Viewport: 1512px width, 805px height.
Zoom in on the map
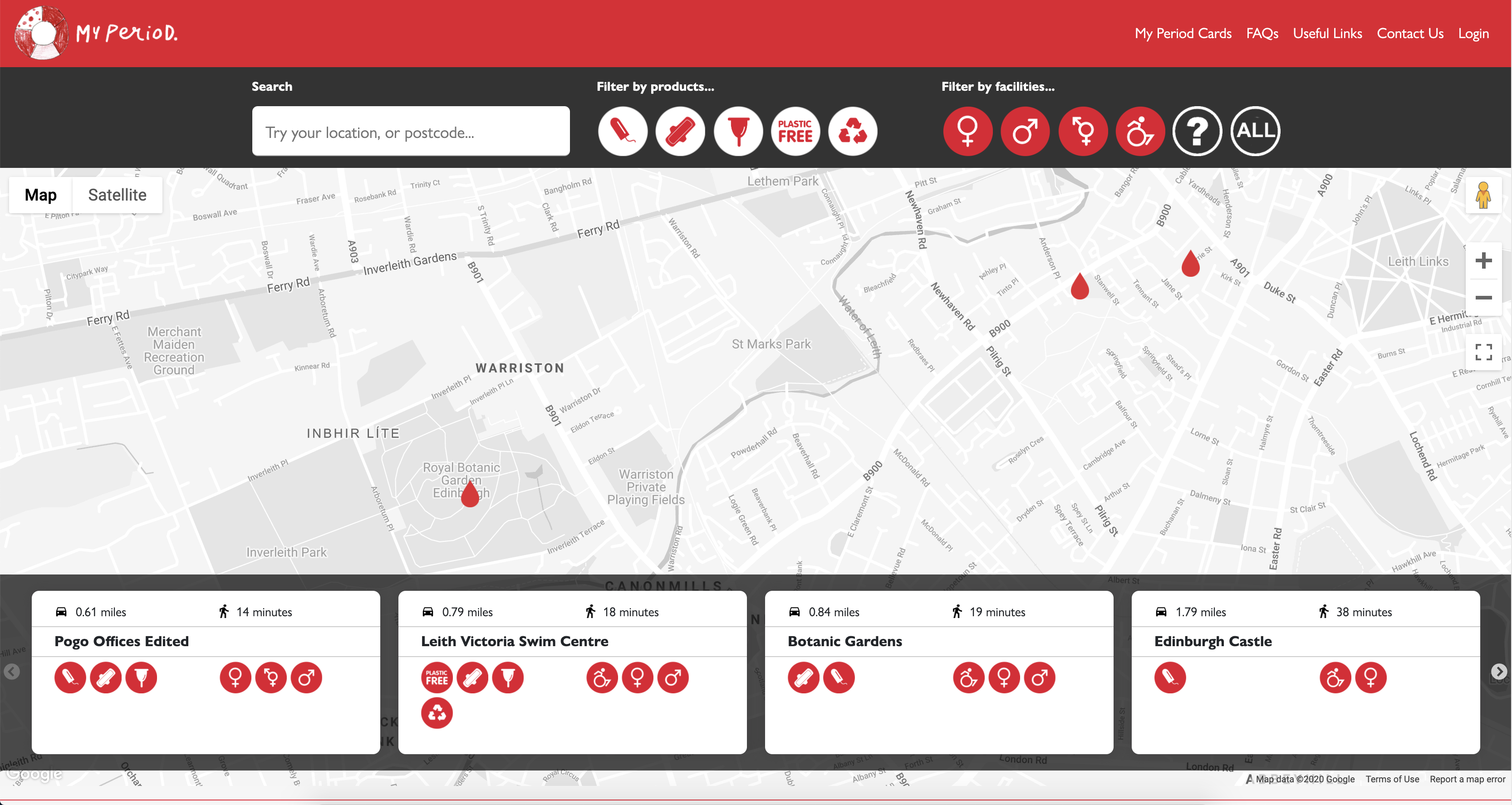pyautogui.click(x=1483, y=260)
